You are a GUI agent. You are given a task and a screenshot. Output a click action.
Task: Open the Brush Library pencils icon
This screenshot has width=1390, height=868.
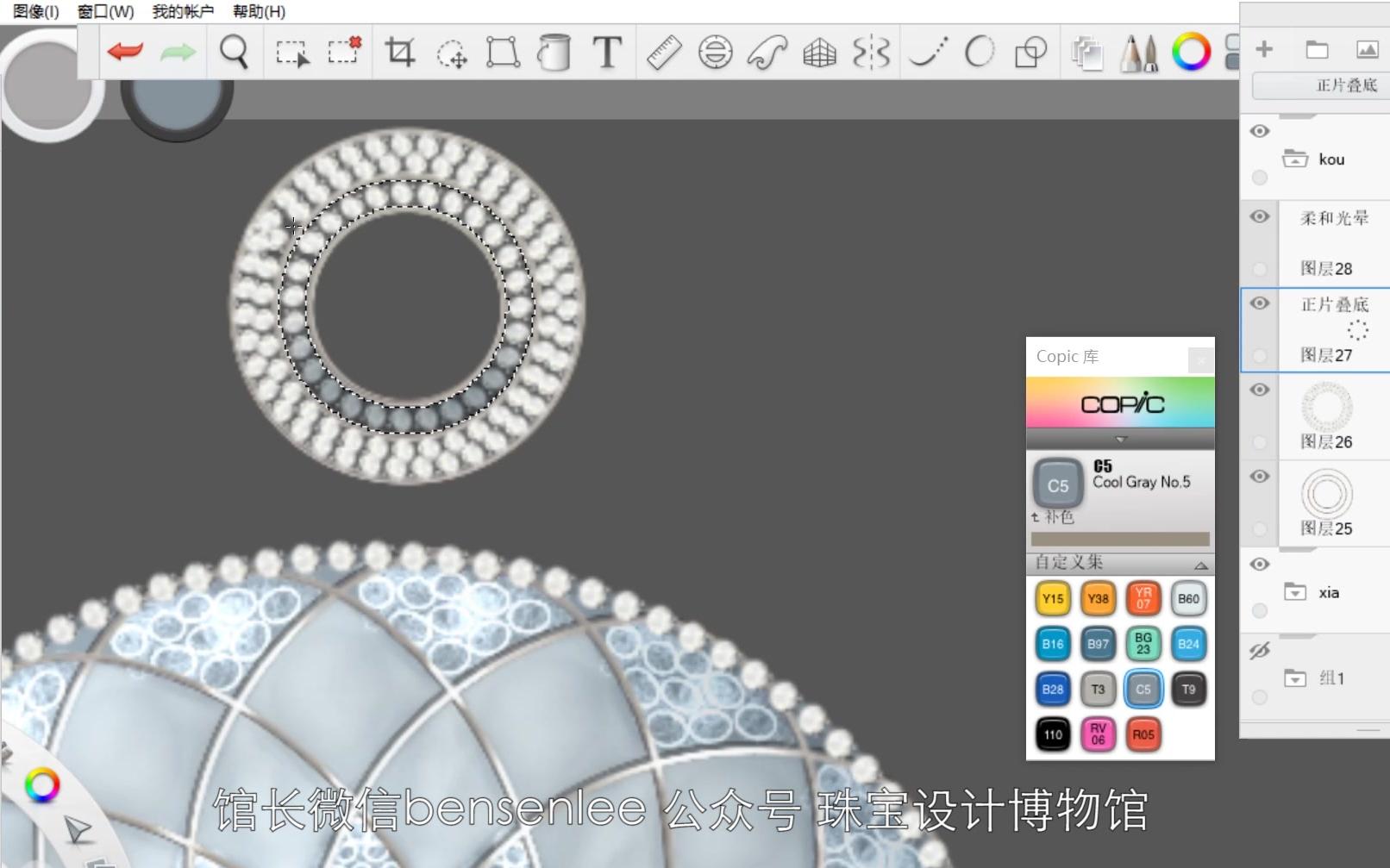(x=1139, y=53)
